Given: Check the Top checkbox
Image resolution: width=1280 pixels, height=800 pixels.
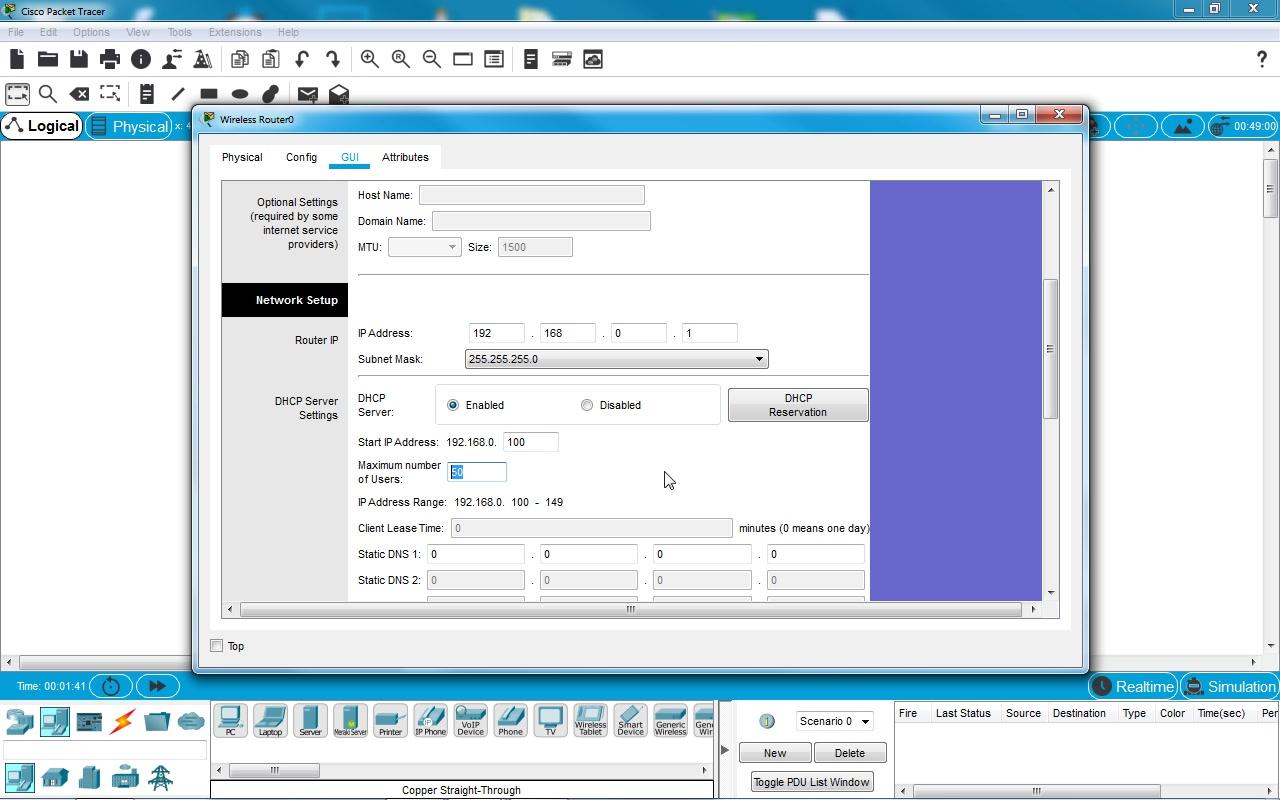Looking at the screenshot, I should coord(217,646).
